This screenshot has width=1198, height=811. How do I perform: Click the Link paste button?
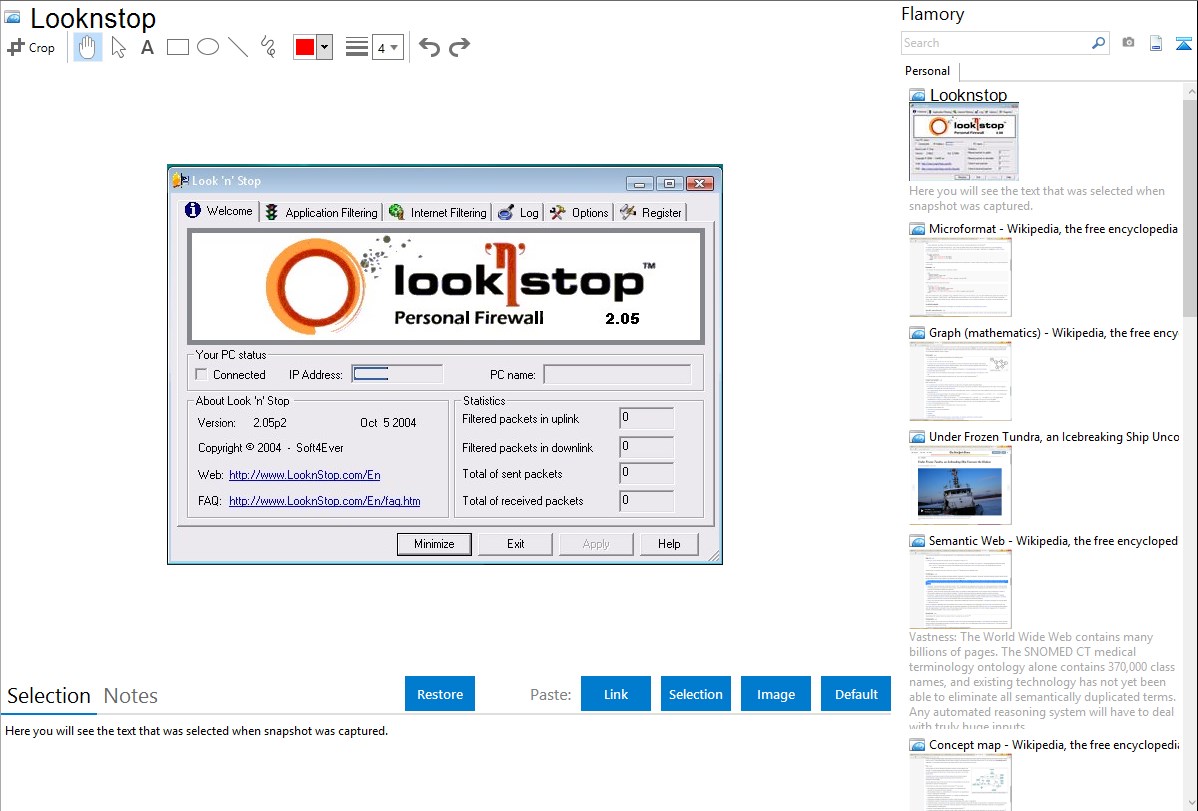click(x=616, y=694)
